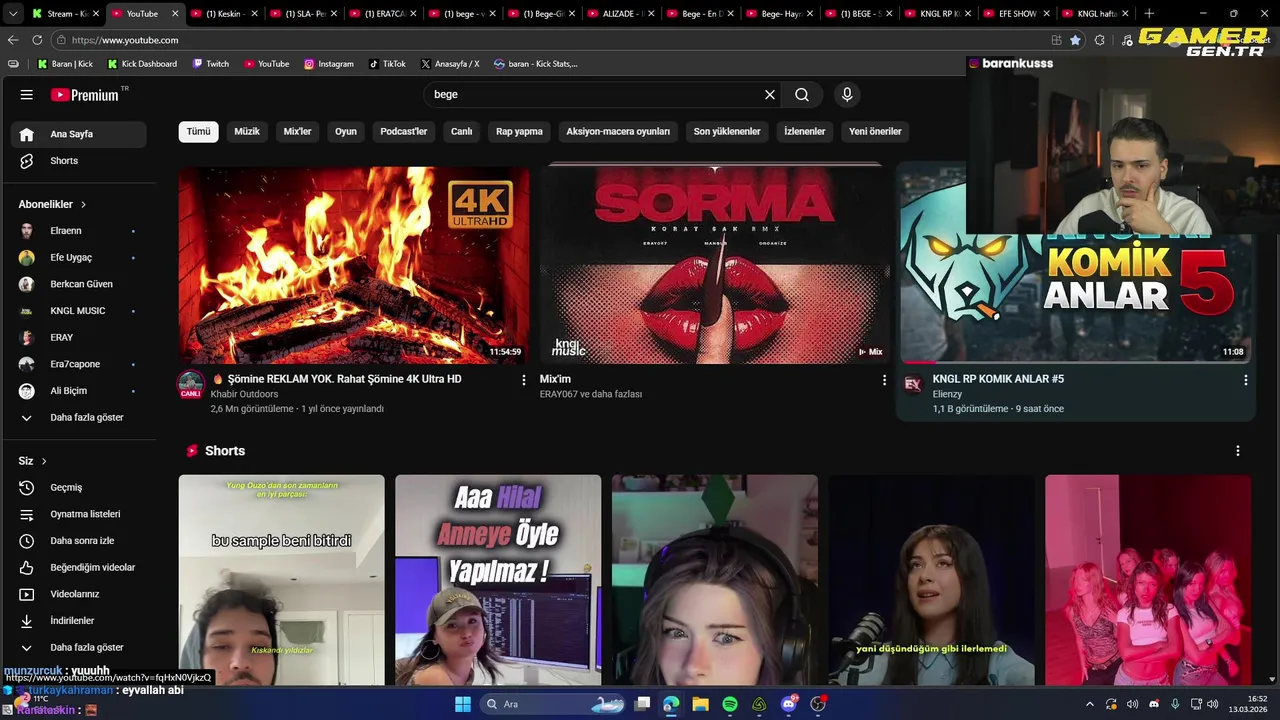The height and width of the screenshot is (720, 1280).
Task: Clear the search box with X
Action: (770, 94)
